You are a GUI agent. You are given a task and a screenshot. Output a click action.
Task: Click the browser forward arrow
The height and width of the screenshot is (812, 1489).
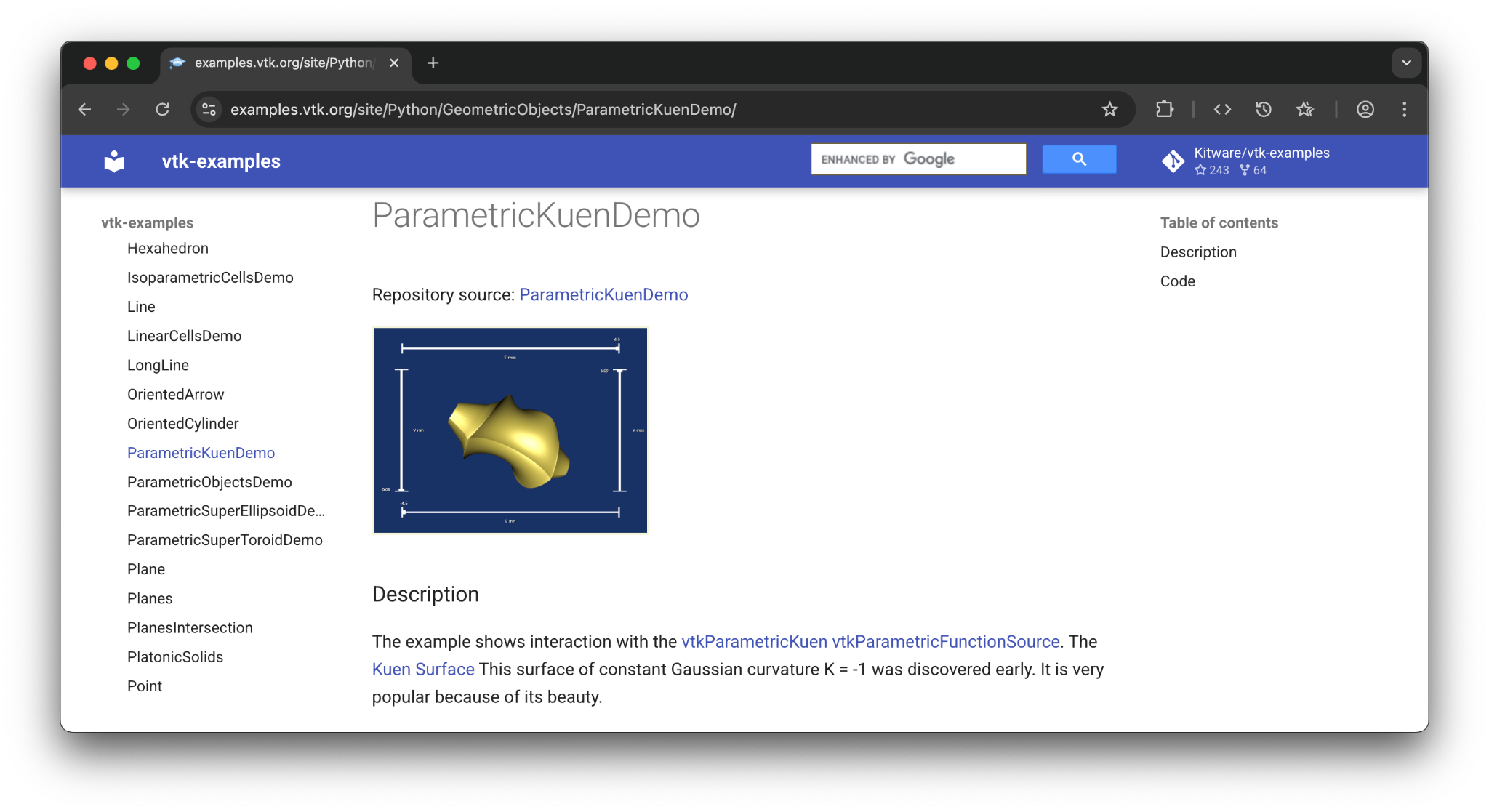click(124, 109)
